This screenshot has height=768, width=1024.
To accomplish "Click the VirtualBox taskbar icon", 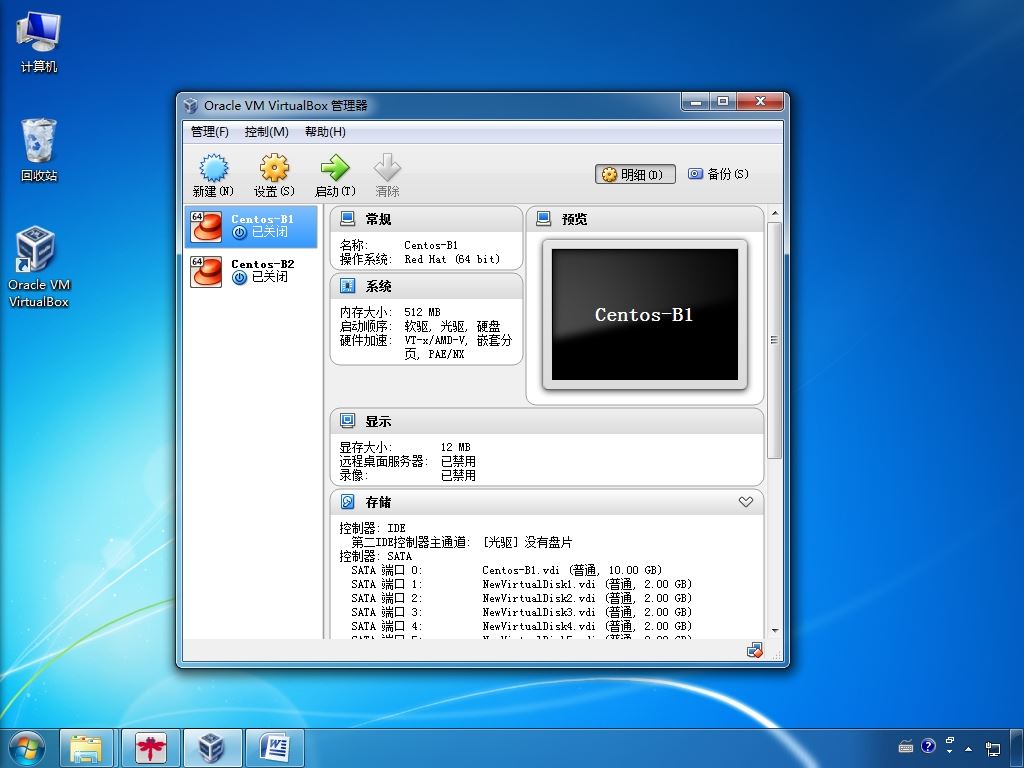I will tap(212, 748).
